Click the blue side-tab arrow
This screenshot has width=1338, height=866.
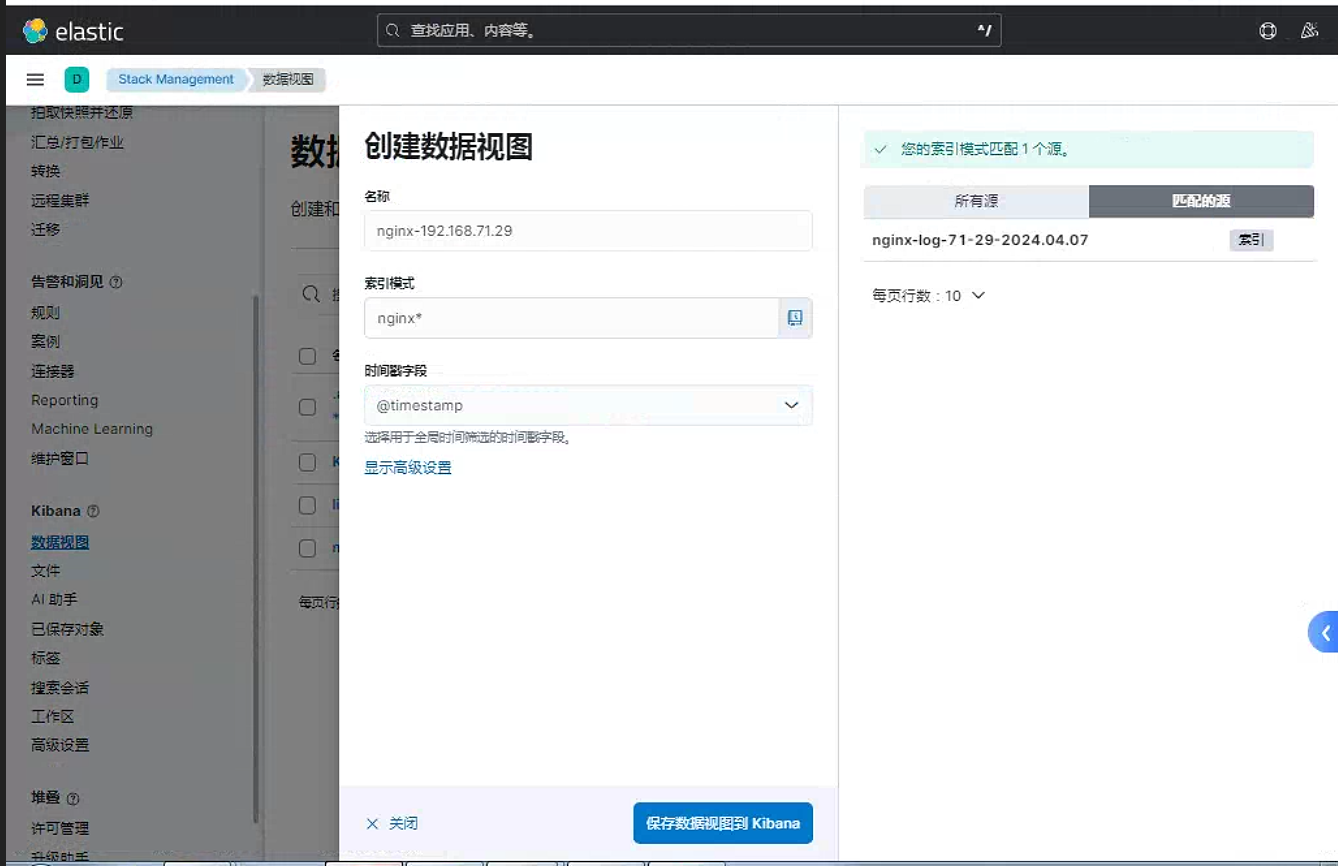[1324, 632]
